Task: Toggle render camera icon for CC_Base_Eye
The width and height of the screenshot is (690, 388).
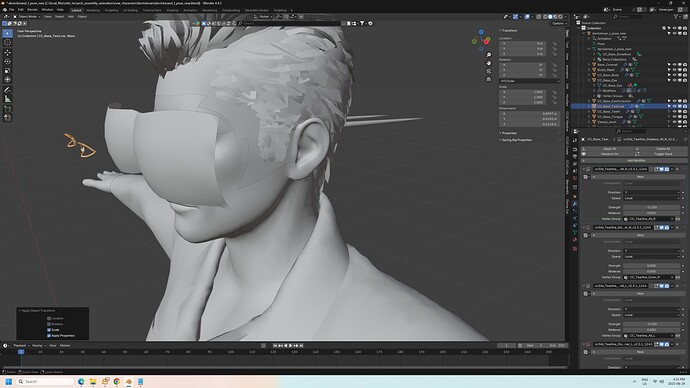Action: (685, 81)
